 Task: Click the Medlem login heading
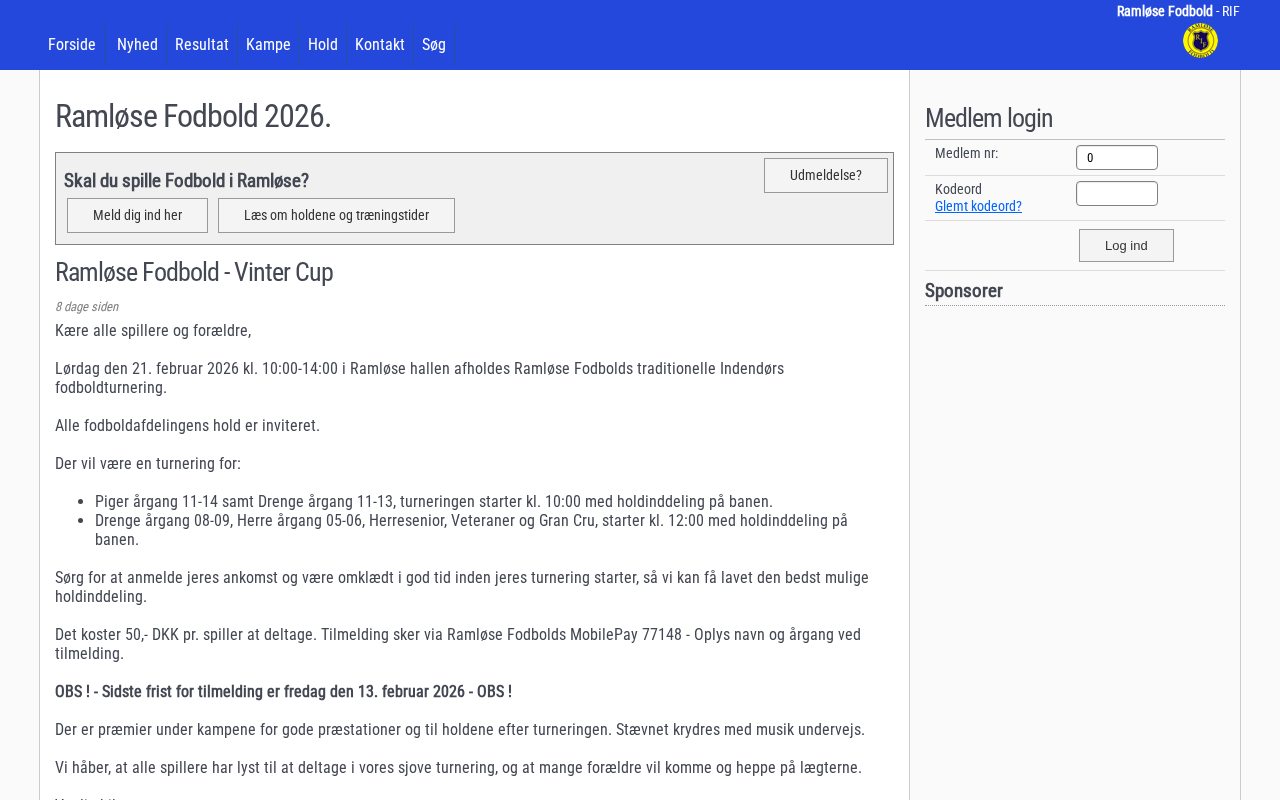tap(988, 118)
